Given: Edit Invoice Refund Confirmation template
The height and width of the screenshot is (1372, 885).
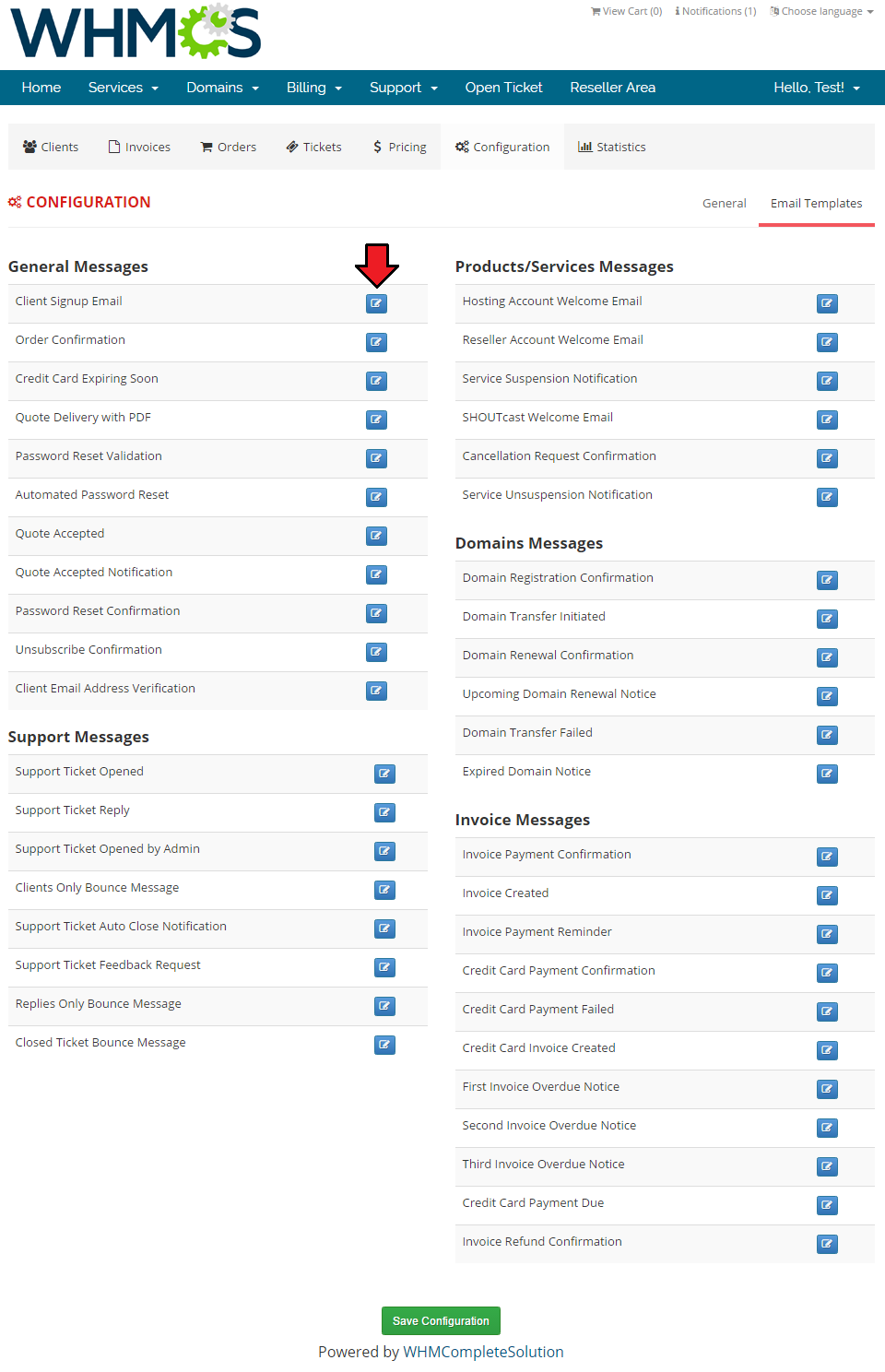Looking at the screenshot, I should click(827, 1244).
